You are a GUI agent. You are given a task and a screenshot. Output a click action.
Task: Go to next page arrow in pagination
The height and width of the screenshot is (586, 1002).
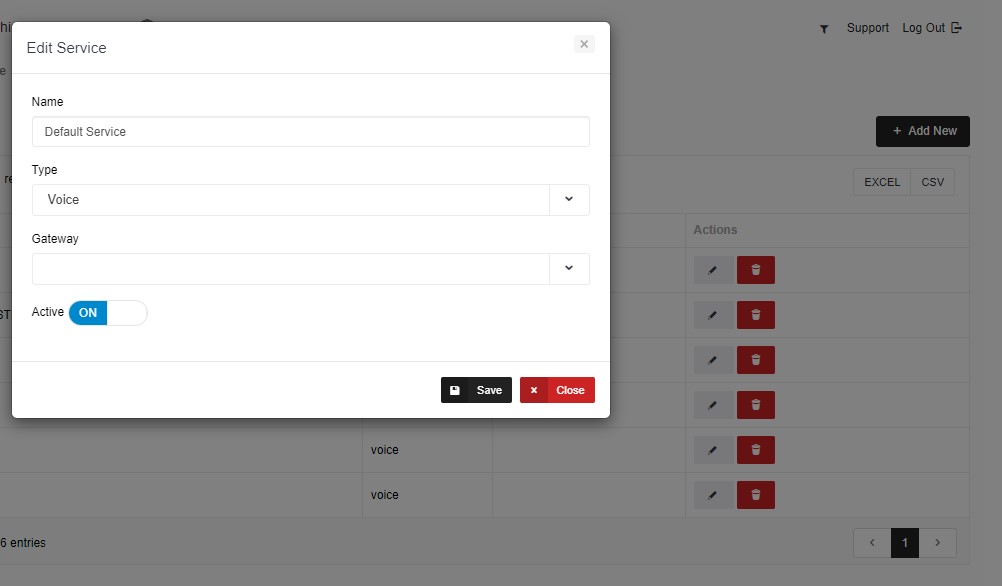[x=937, y=543]
